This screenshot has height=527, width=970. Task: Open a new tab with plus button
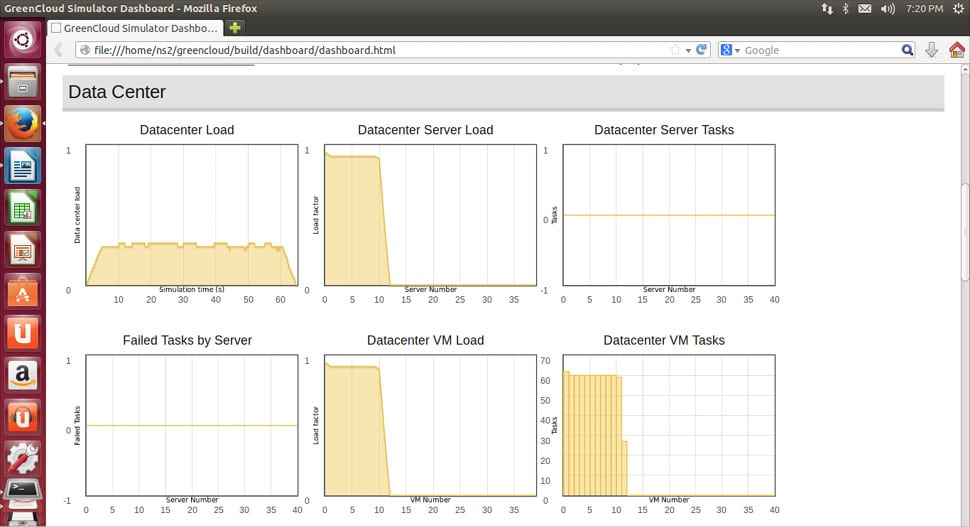[x=235, y=28]
